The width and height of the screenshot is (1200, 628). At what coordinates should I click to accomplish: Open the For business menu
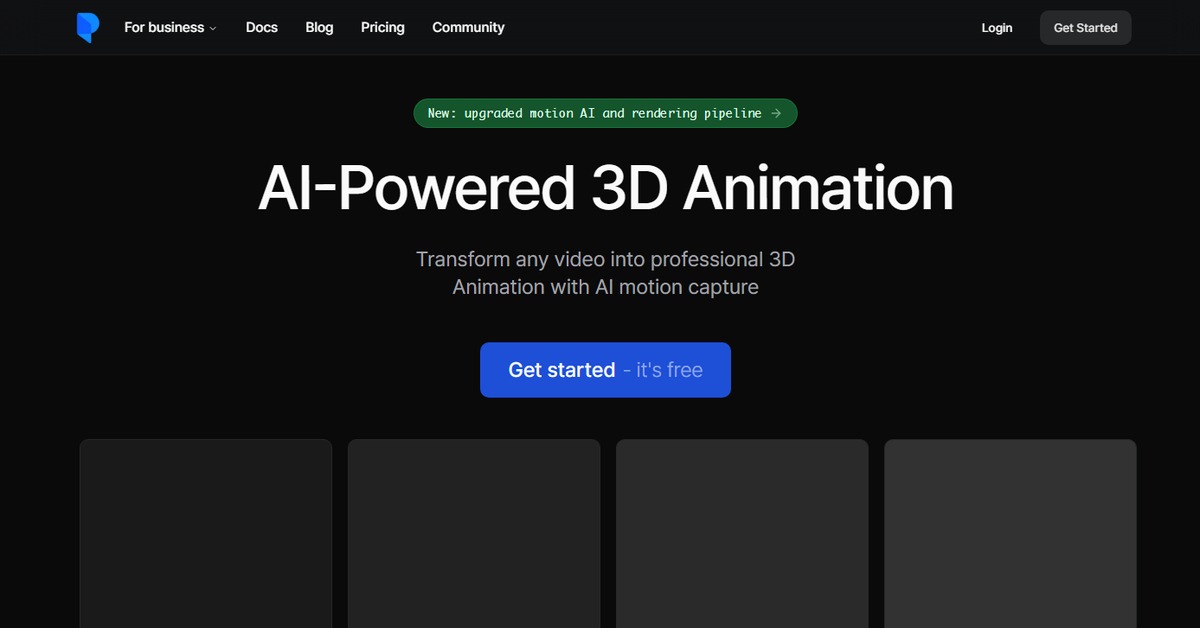pyautogui.click(x=164, y=28)
